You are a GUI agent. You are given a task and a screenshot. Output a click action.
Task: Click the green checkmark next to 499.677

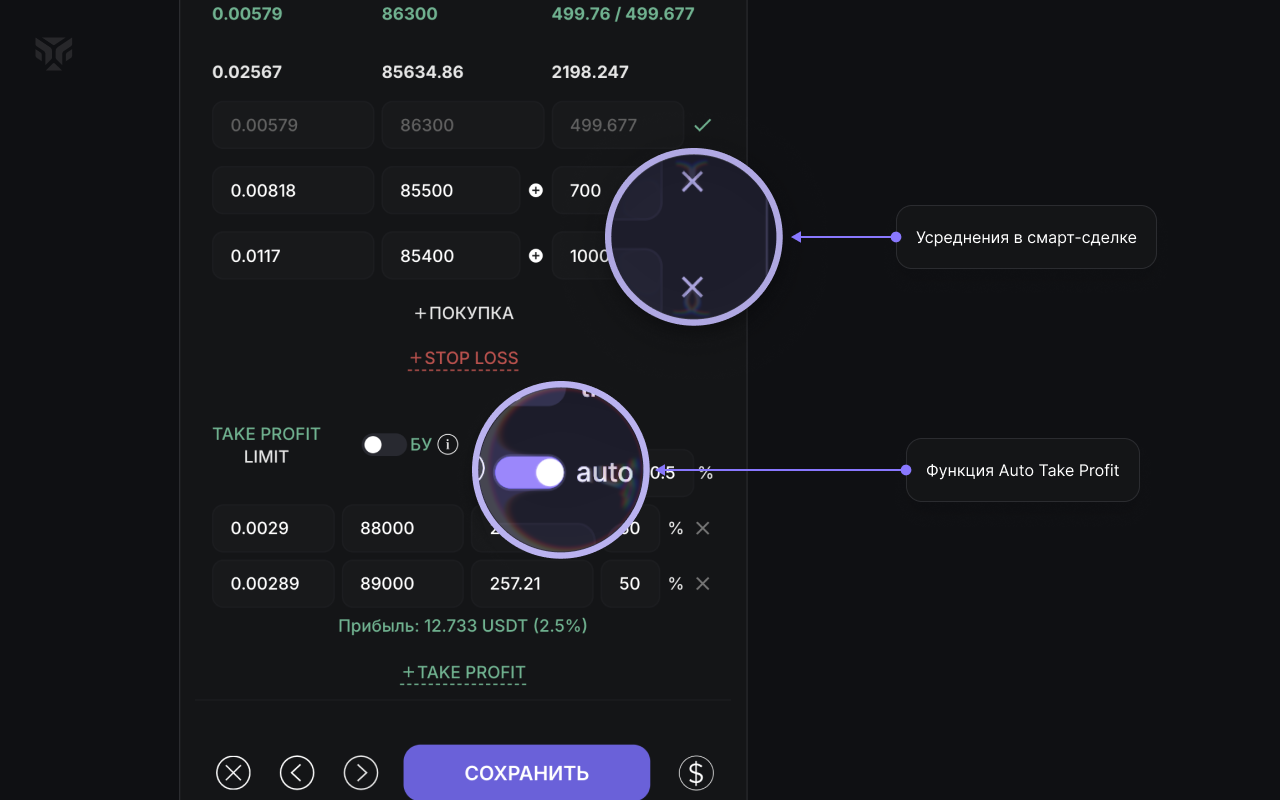(703, 125)
